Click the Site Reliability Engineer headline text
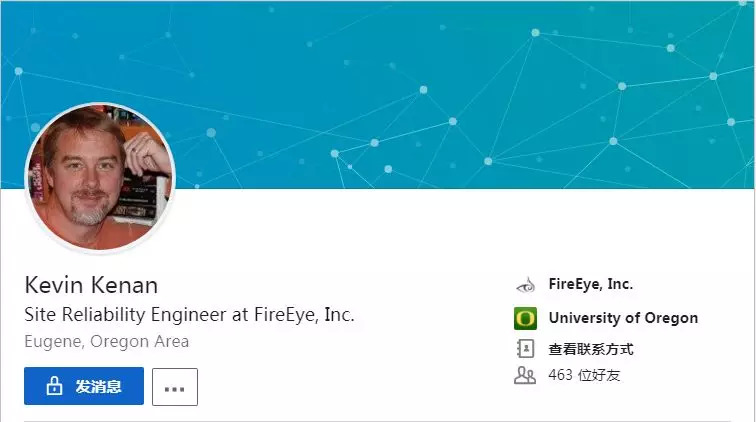 189,314
